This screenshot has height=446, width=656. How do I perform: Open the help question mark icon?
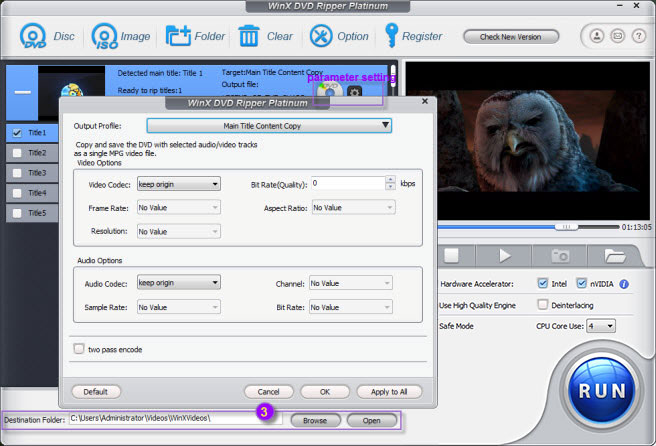(x=638, y=36)
